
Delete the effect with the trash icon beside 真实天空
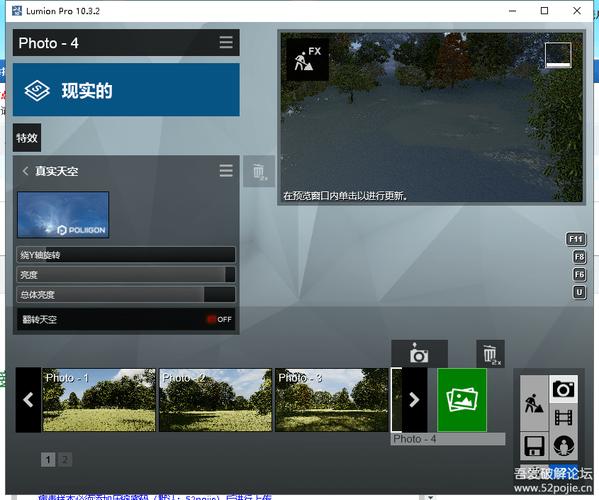(259, 171)
